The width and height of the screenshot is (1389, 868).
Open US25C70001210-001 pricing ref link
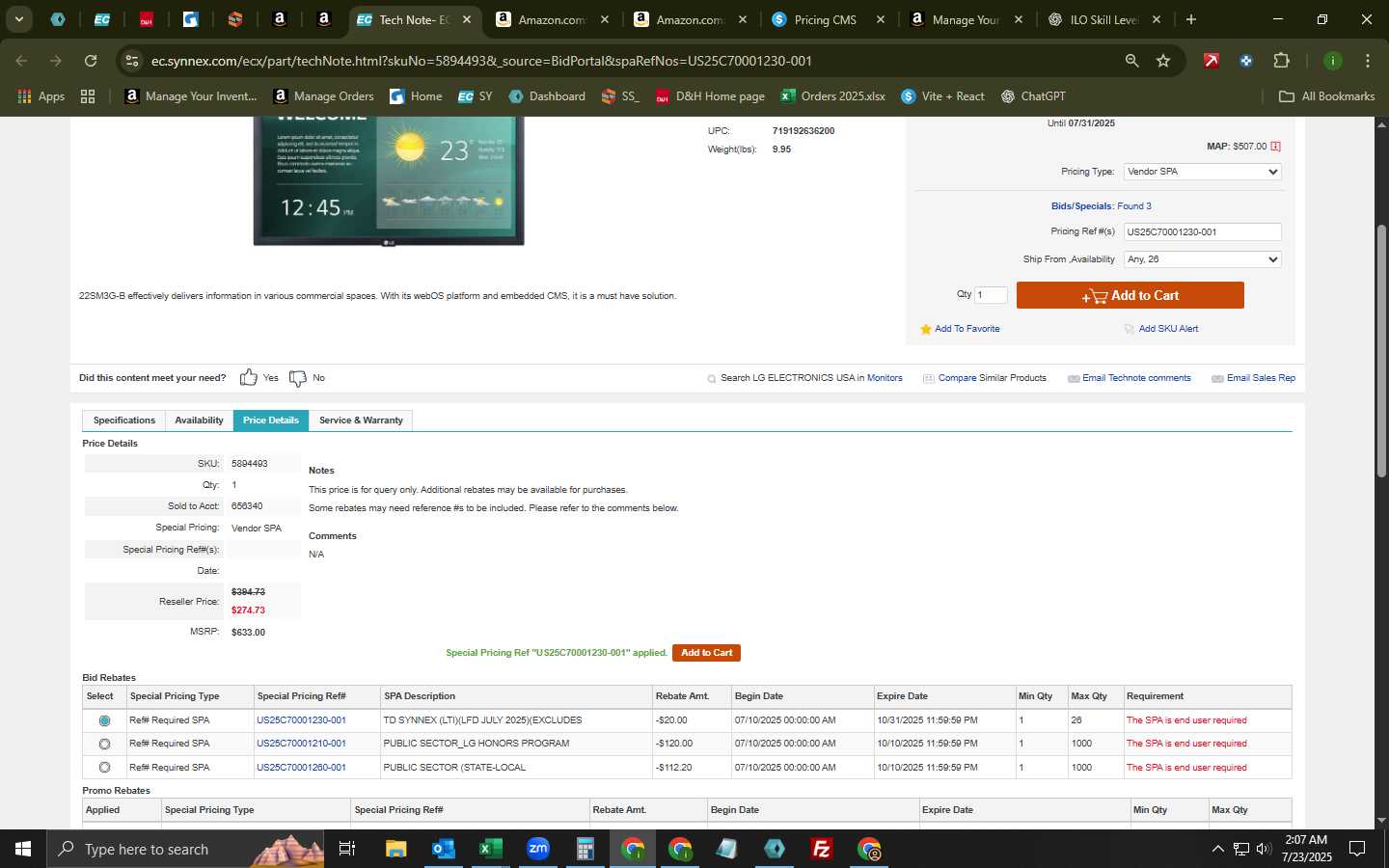pyautogui.click(x=301, y=744)
